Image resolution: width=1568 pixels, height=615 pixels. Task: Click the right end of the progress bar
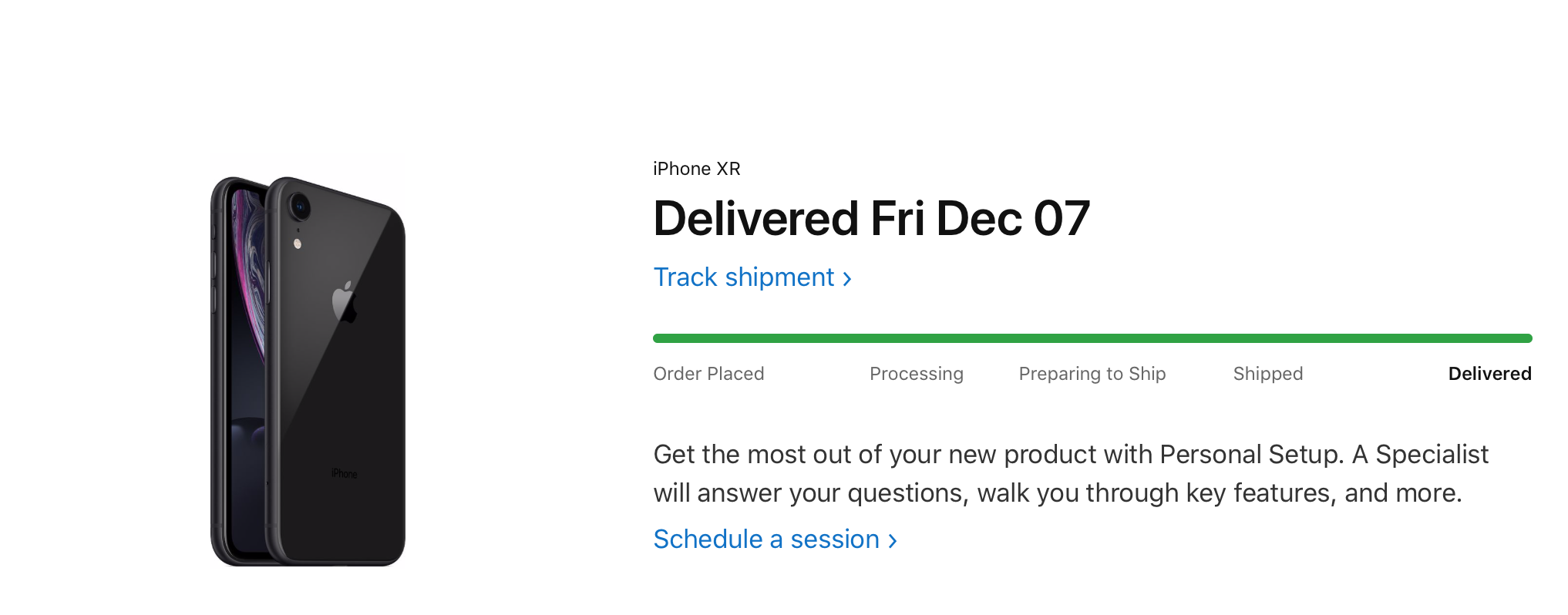coord(1528,338)
